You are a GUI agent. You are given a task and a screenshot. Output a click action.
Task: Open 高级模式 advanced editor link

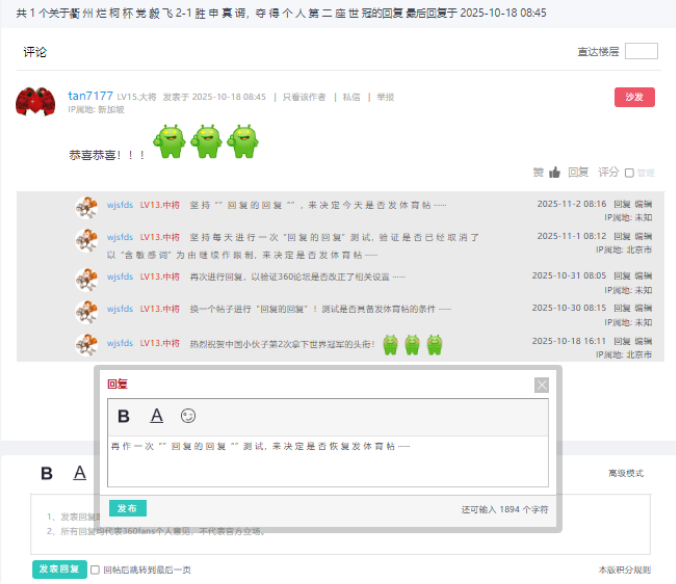click(x=626, y=473)
